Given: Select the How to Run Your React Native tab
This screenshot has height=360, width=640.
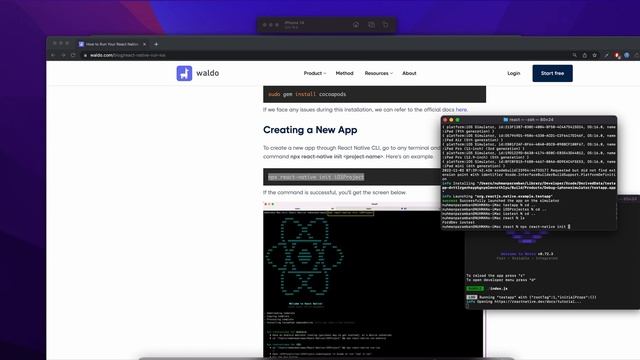Looking at the screenshot, I should click(x=113, y=44).
